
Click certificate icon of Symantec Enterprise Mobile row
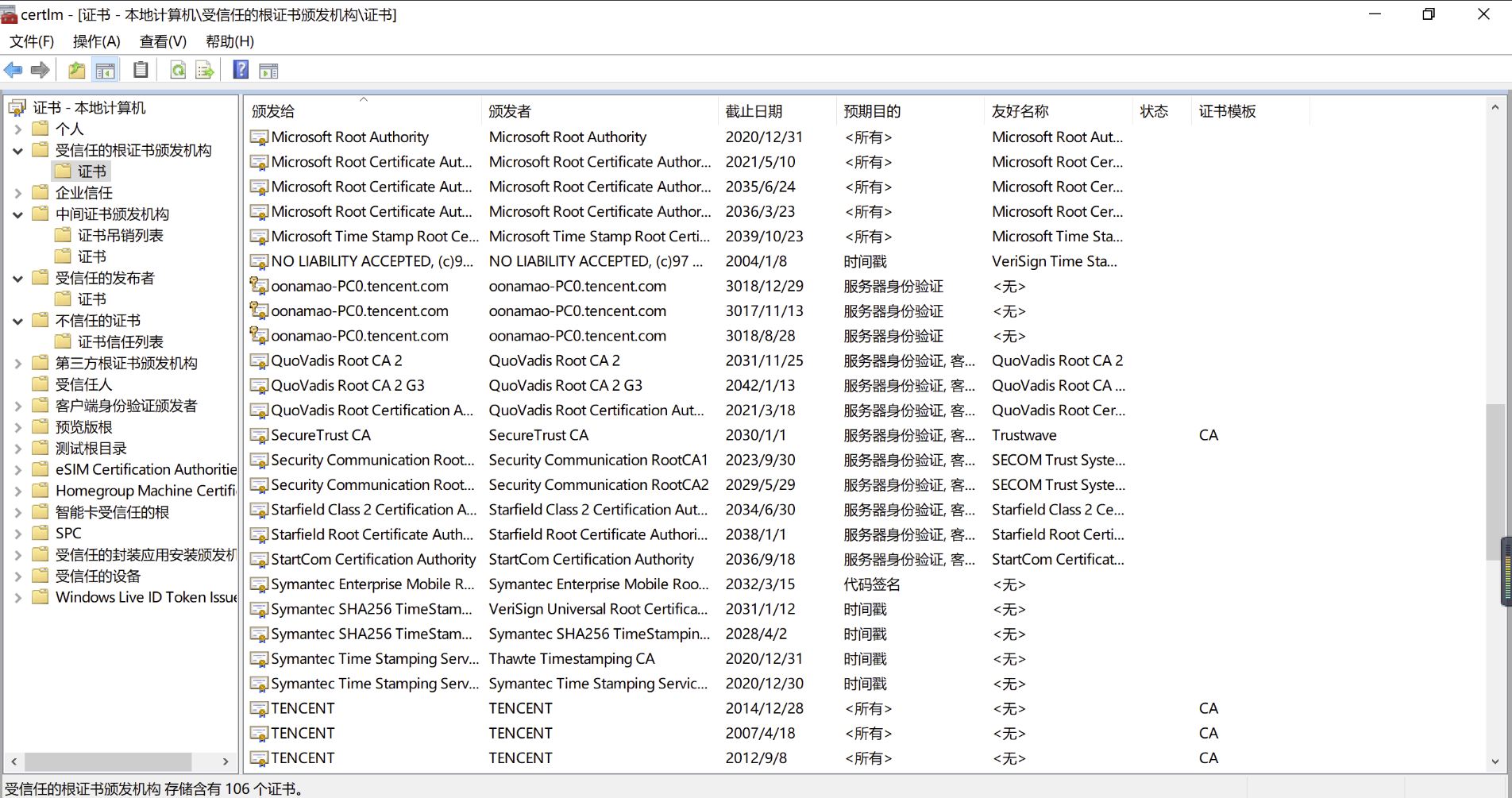259,584
